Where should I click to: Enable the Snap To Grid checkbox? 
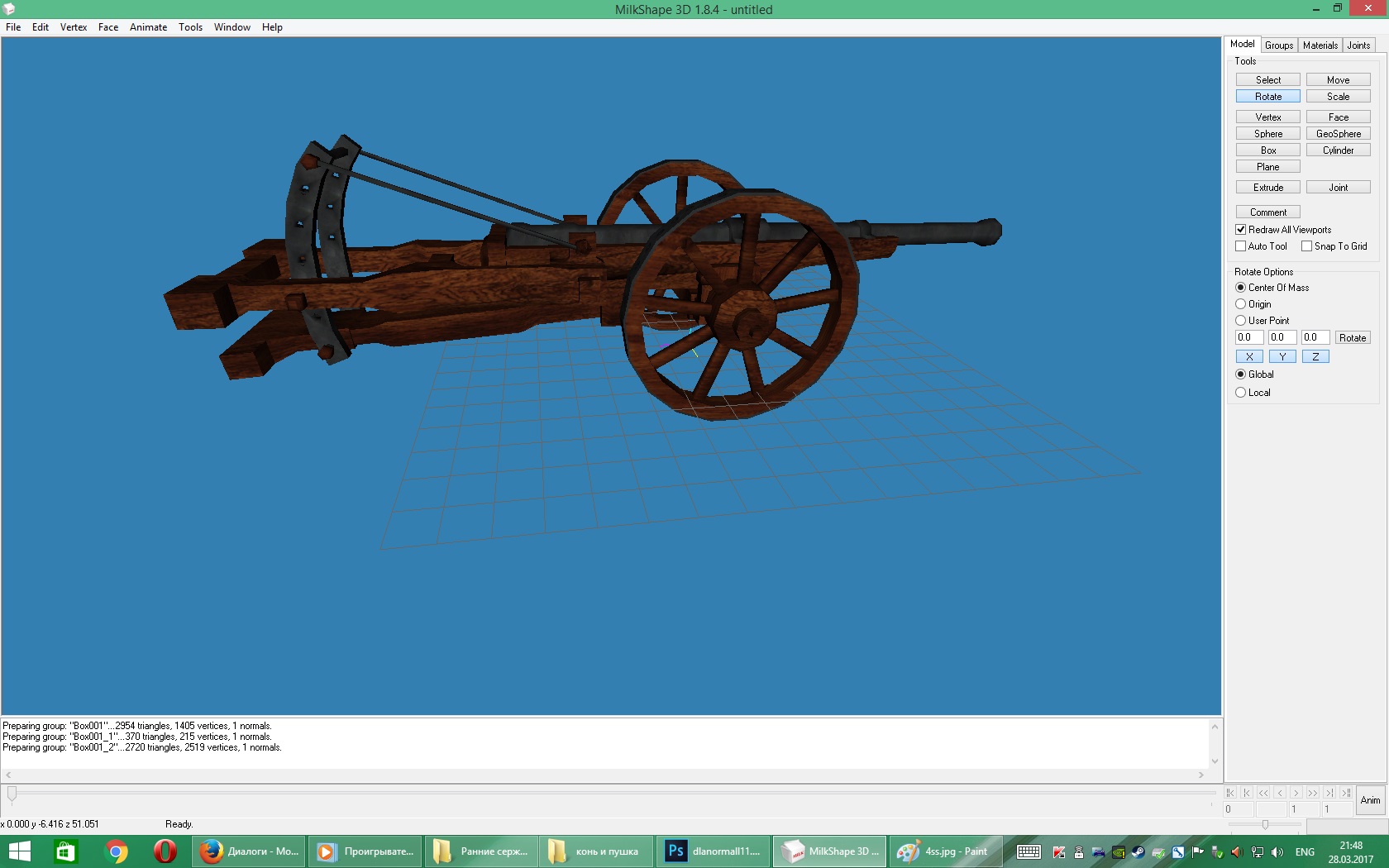1307,246
